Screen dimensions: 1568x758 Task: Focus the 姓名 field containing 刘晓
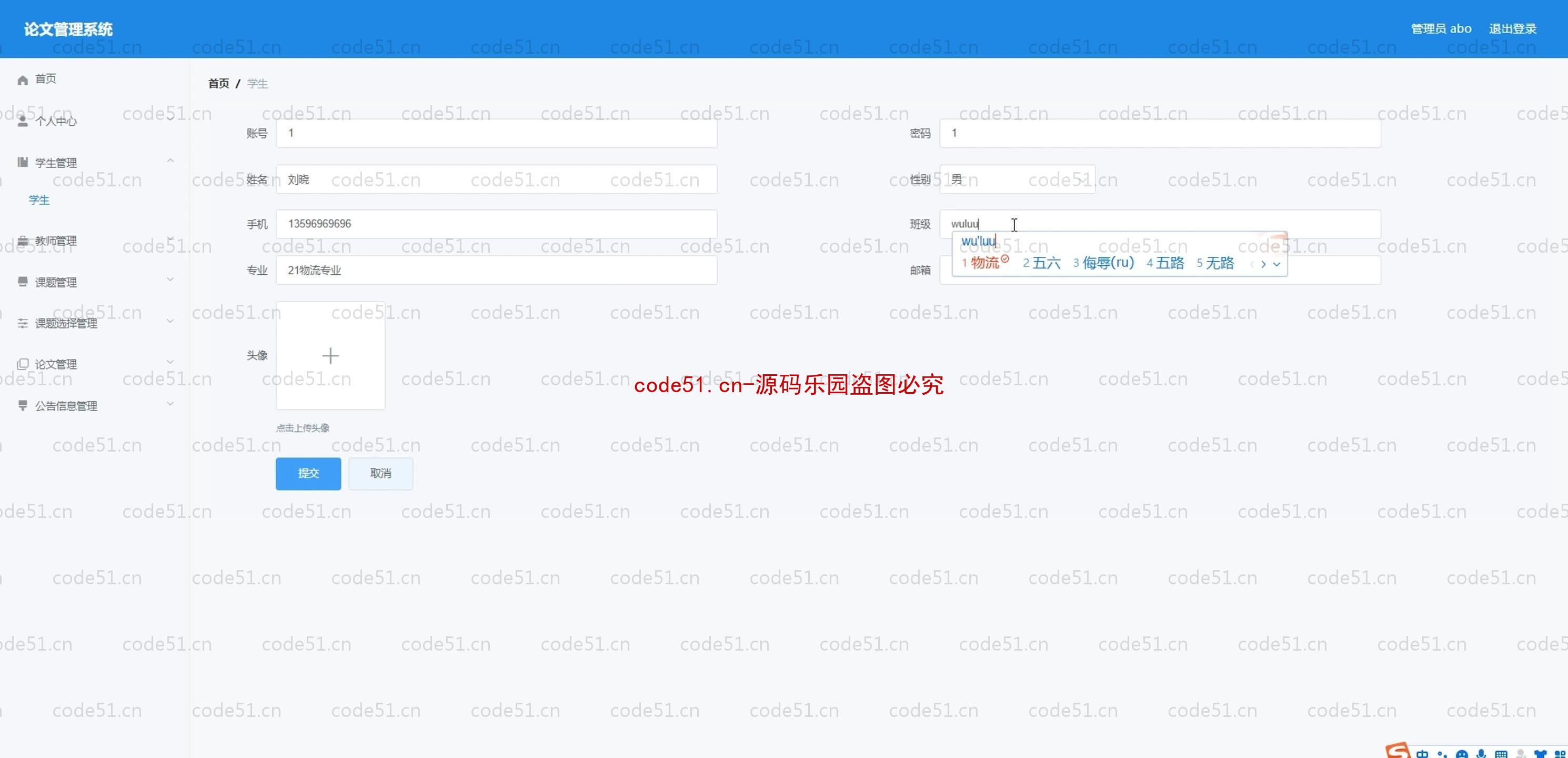click(496, 179)
